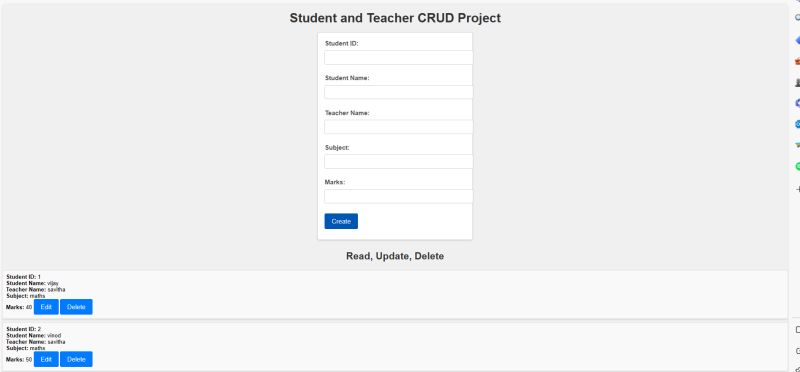
Task: Click the Read, Update, Delete heading
Action: pyautogui.click(x=395, y=256)
